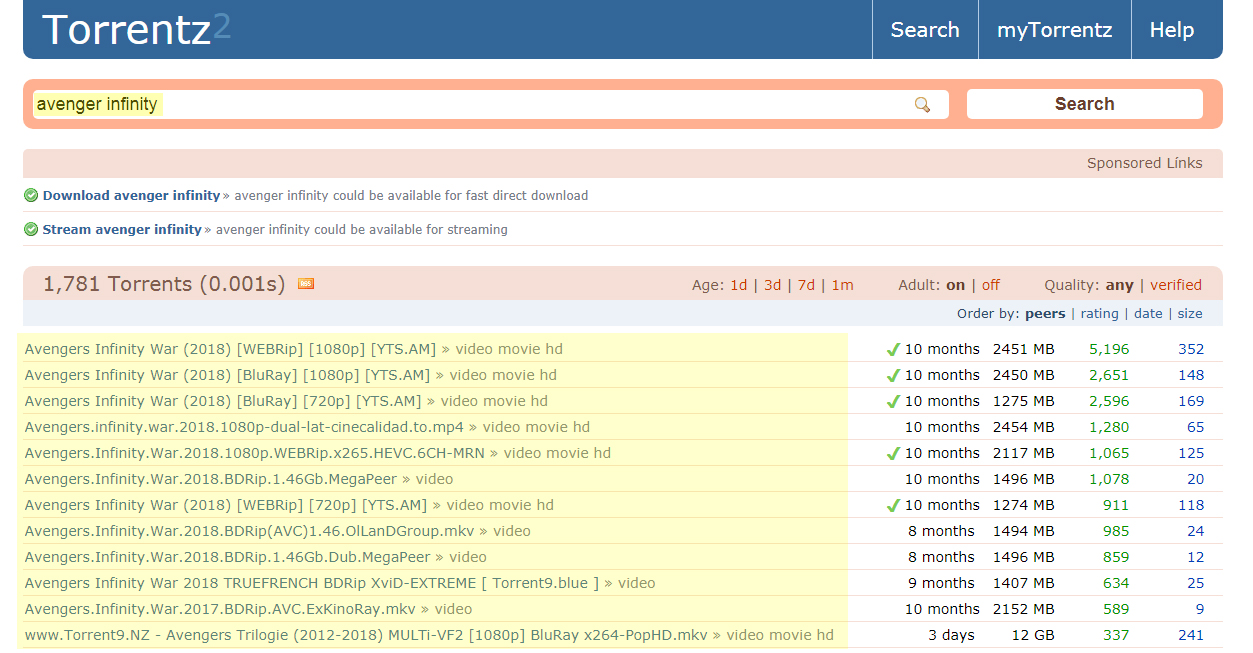This screenshot has width=1253, height=653.
Task: Open the Search menu in header
Action: point(925,30)
